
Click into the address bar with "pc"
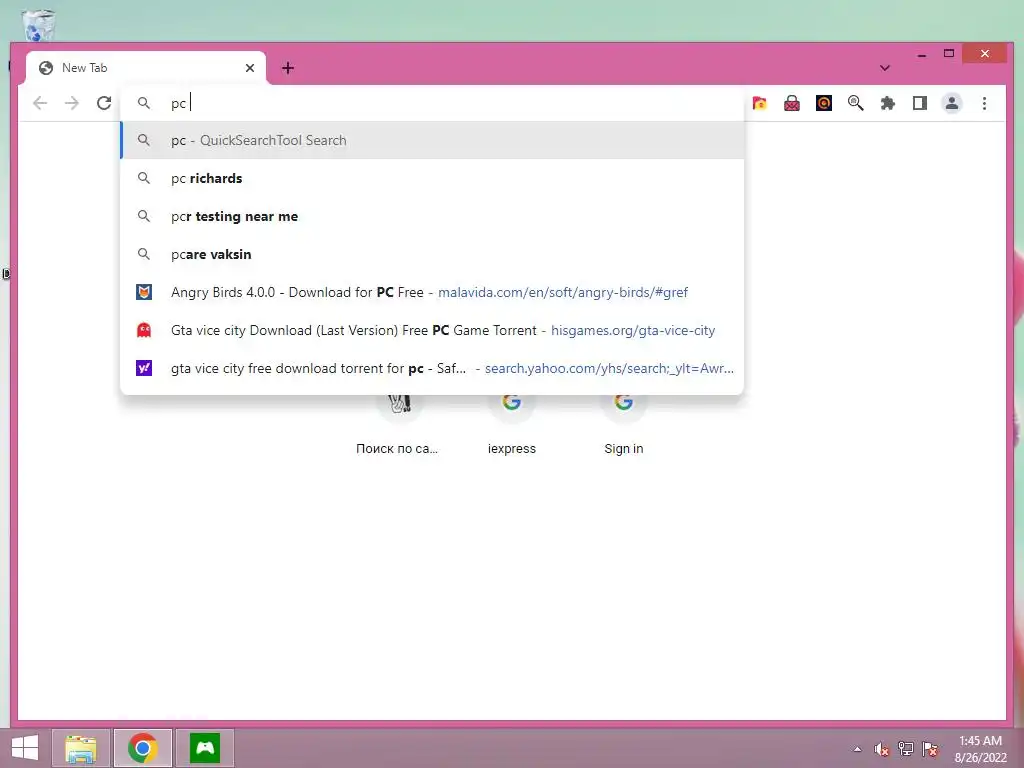(431, 103)
